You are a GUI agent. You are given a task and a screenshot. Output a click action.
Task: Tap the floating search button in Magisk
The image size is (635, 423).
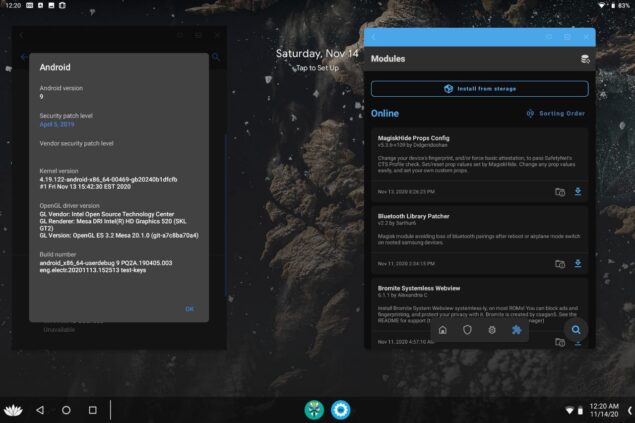575,329
